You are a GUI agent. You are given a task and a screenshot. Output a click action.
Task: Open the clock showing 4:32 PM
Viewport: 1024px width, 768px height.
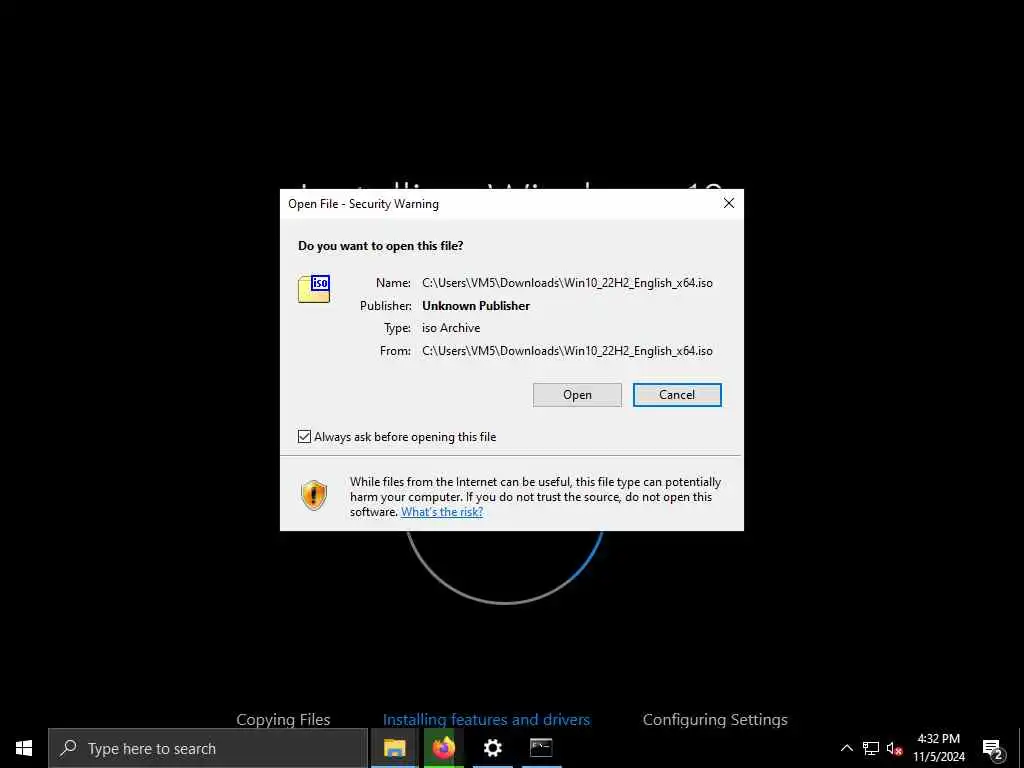938,748
